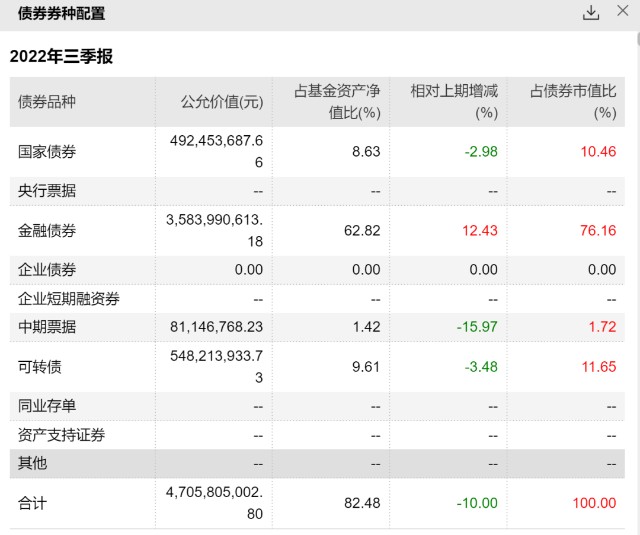Click the 相对上期增减(%) column header
Screen dimensions: 640x535
click(454, 102)
